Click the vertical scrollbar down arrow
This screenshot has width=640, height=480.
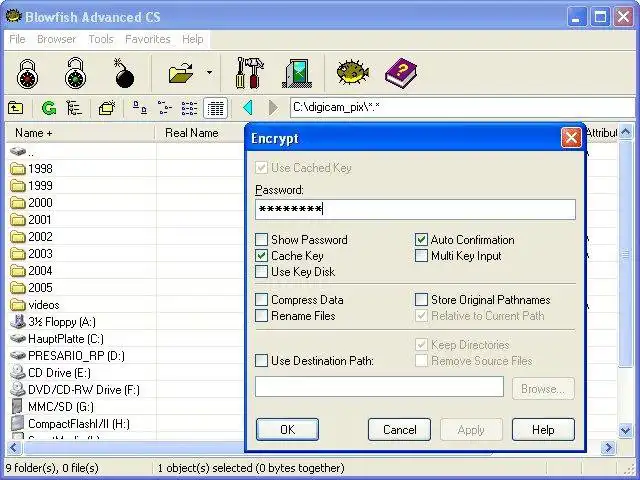click(625, 430)
